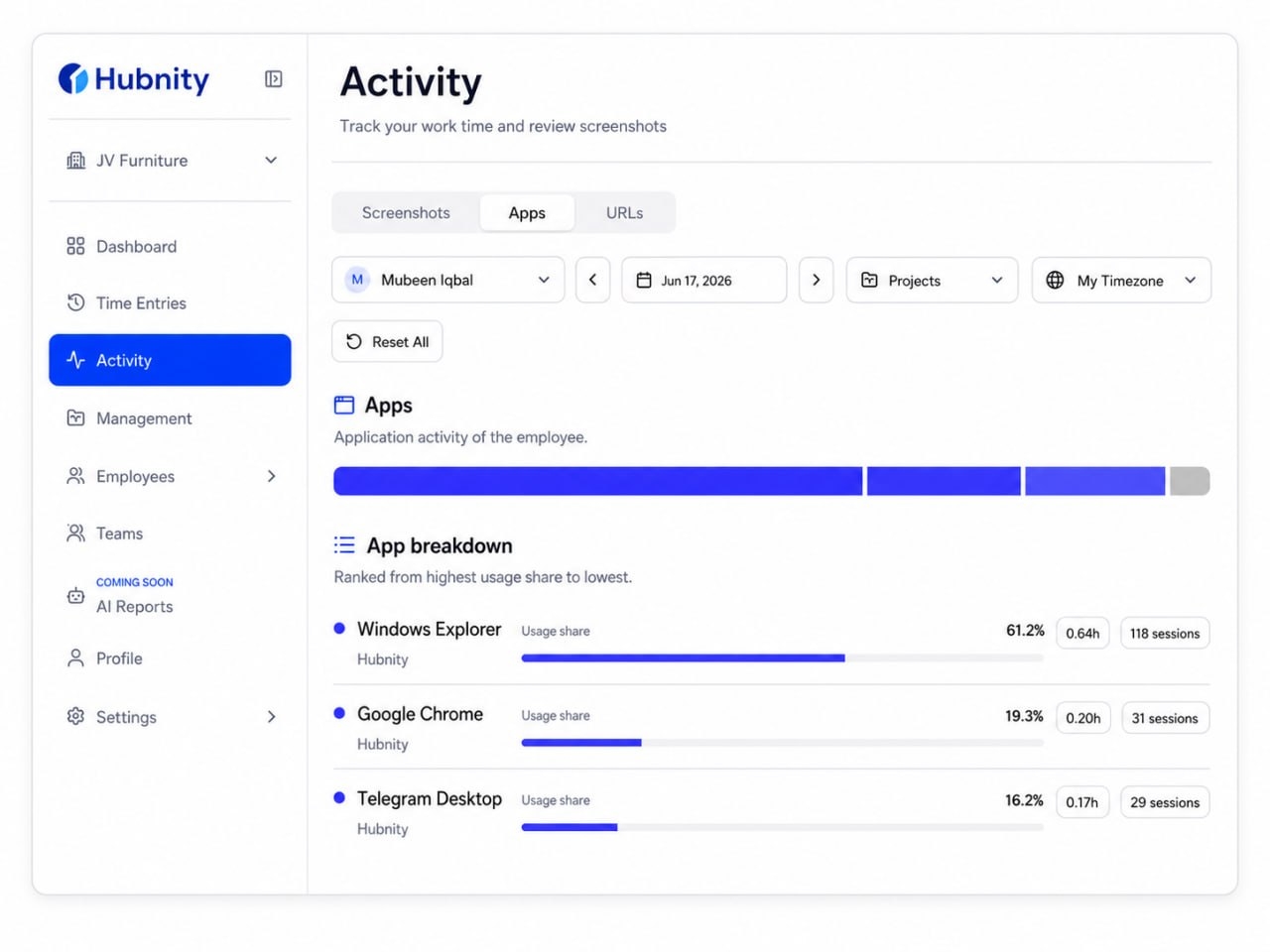Click the App breakdown list icon

(344, 544)
